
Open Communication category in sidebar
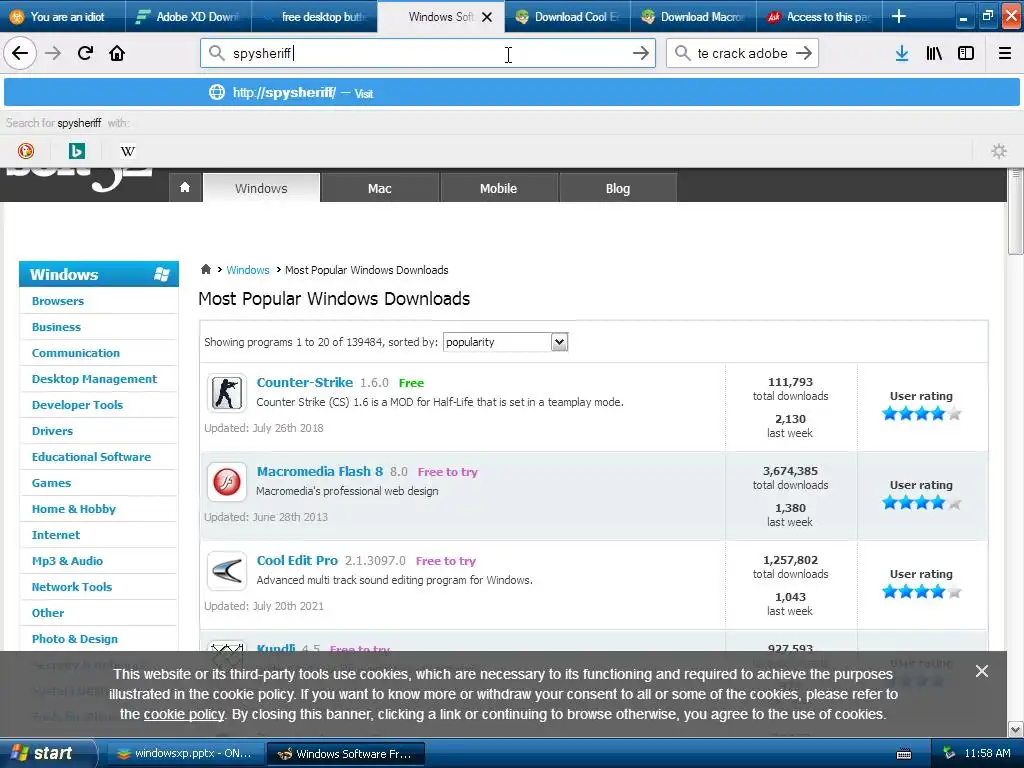pyautogui.click(x=76, y=353)
